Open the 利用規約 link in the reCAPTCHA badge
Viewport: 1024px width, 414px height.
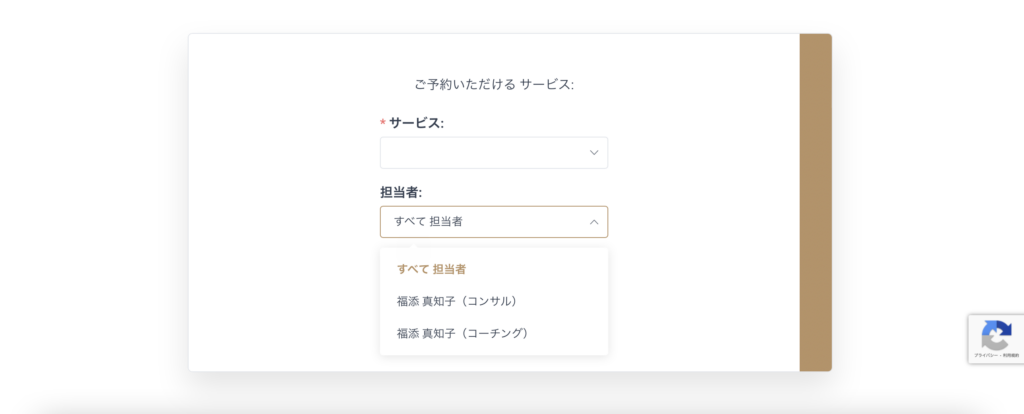tap(1009, 355)
